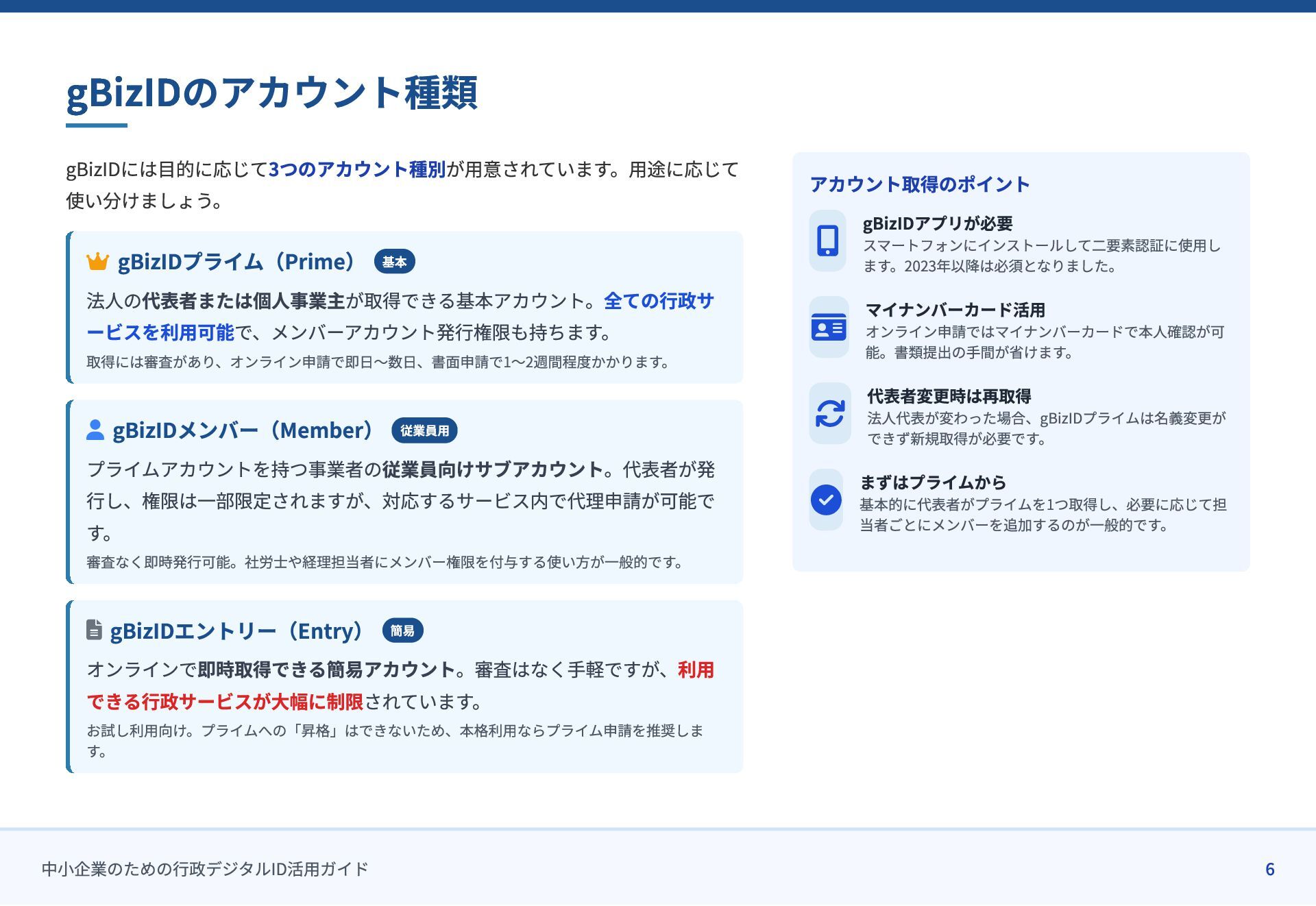Screen dimensions: 1316x906
Task: Click the page number 6
Action: click(x=1269, y=869)
